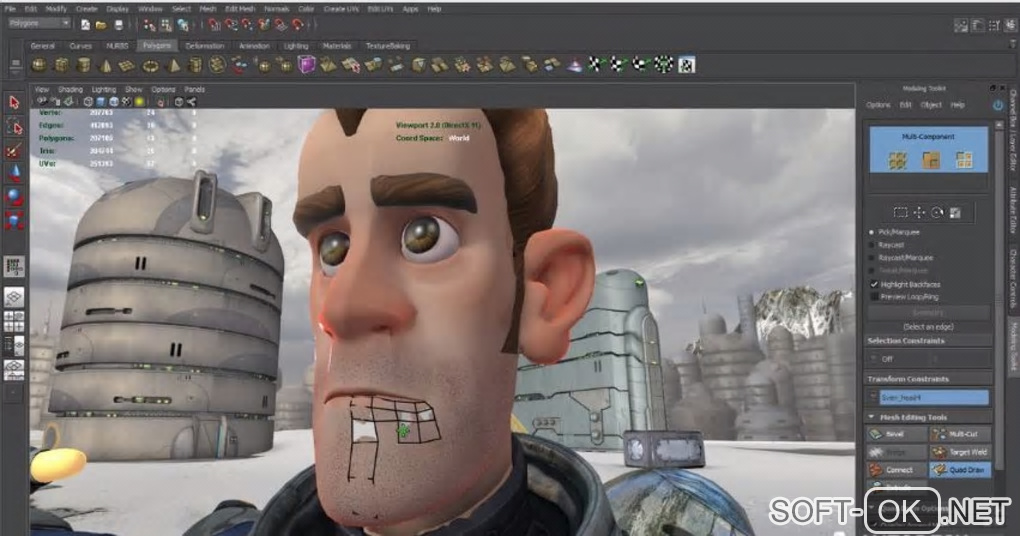Save scene using the disk icon

(118, 25)
